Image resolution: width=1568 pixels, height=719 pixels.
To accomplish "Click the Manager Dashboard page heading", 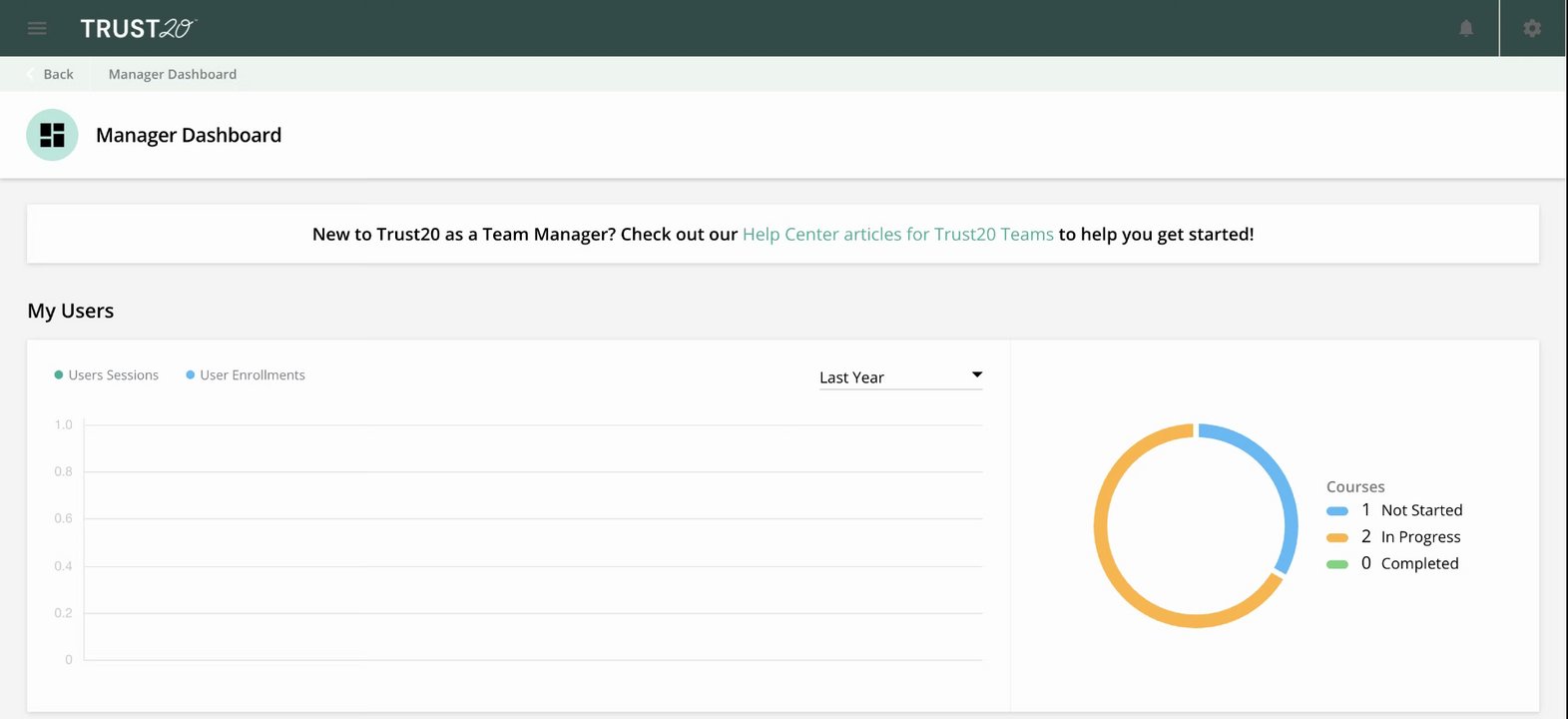I will coord(189,135).
